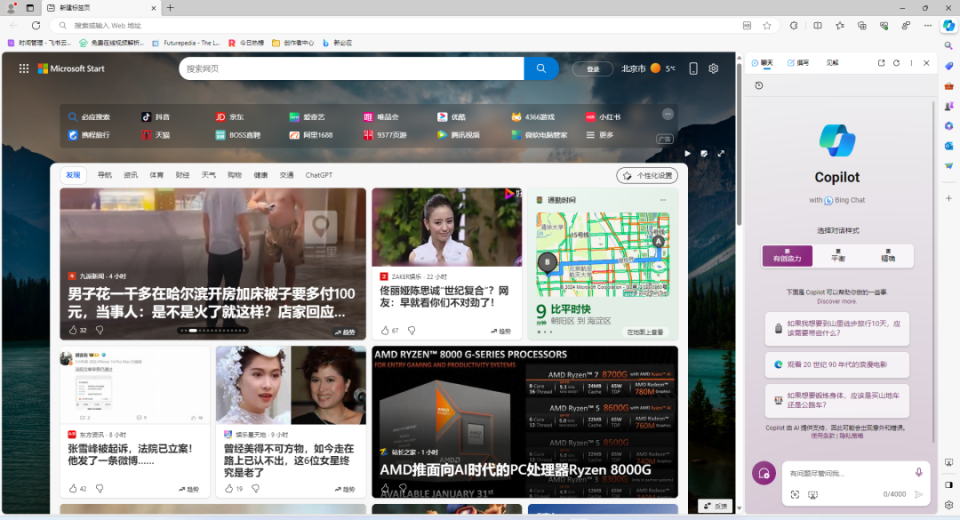Play the background wallpaper video
The image size is (960, 520).
click(x=687, y=154)
